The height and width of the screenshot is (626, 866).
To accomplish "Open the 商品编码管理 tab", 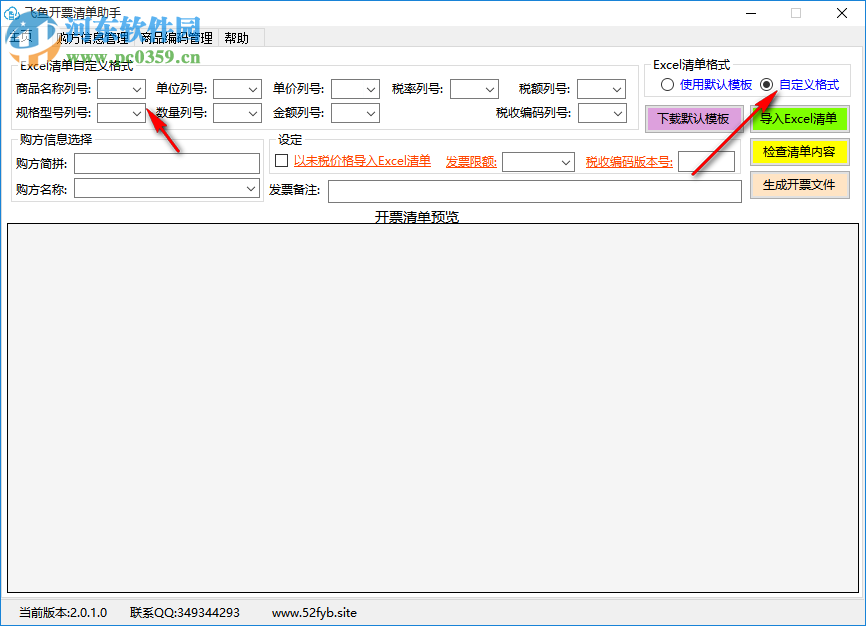I will [177, 38].
